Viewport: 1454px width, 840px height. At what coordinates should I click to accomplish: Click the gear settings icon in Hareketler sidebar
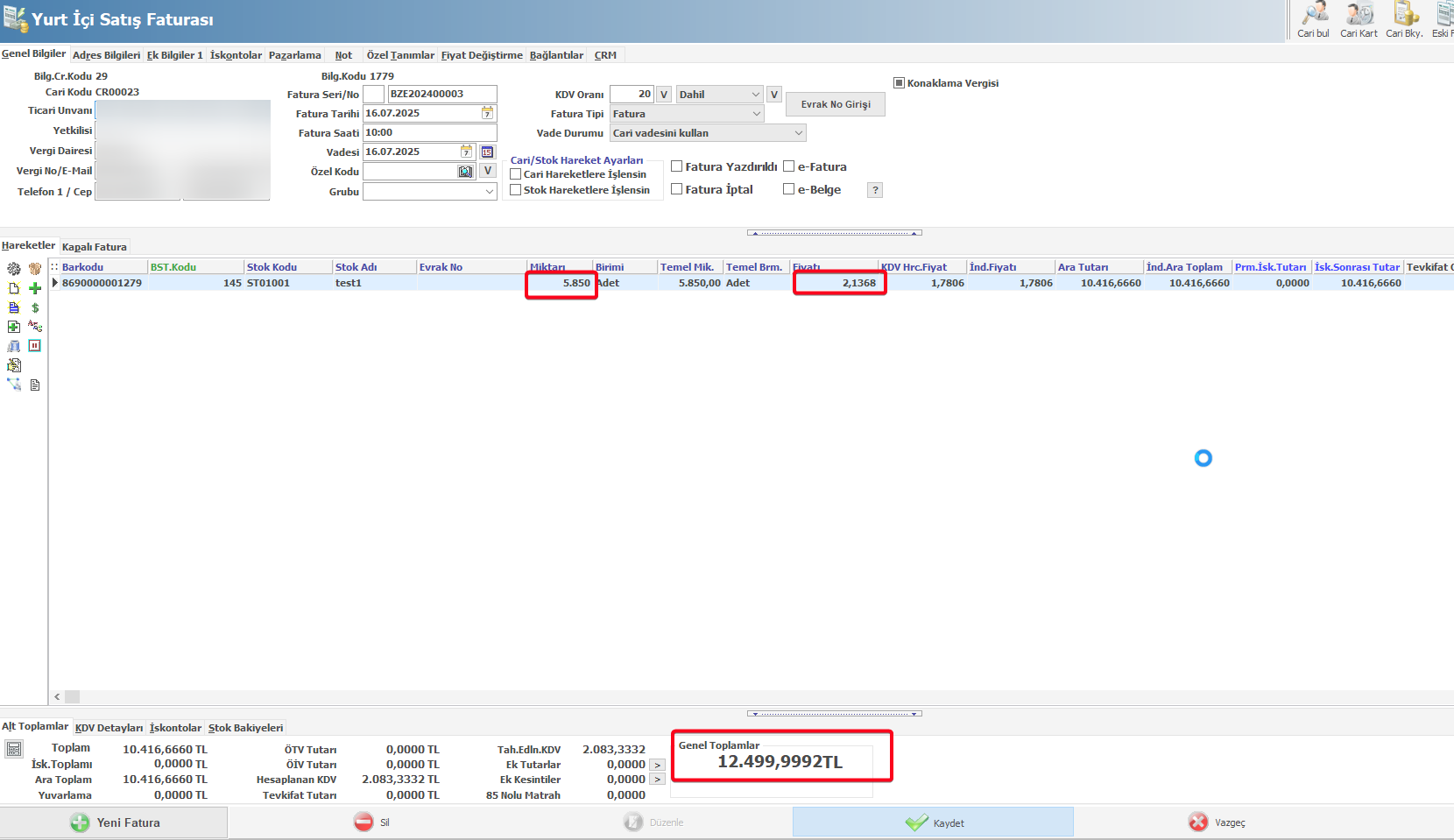(x=14, y=269)
